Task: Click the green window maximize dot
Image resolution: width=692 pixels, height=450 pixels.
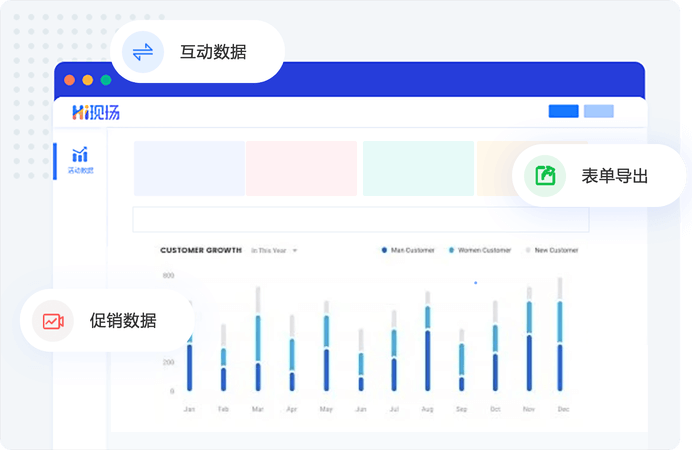Action: (x=106, y=80)
